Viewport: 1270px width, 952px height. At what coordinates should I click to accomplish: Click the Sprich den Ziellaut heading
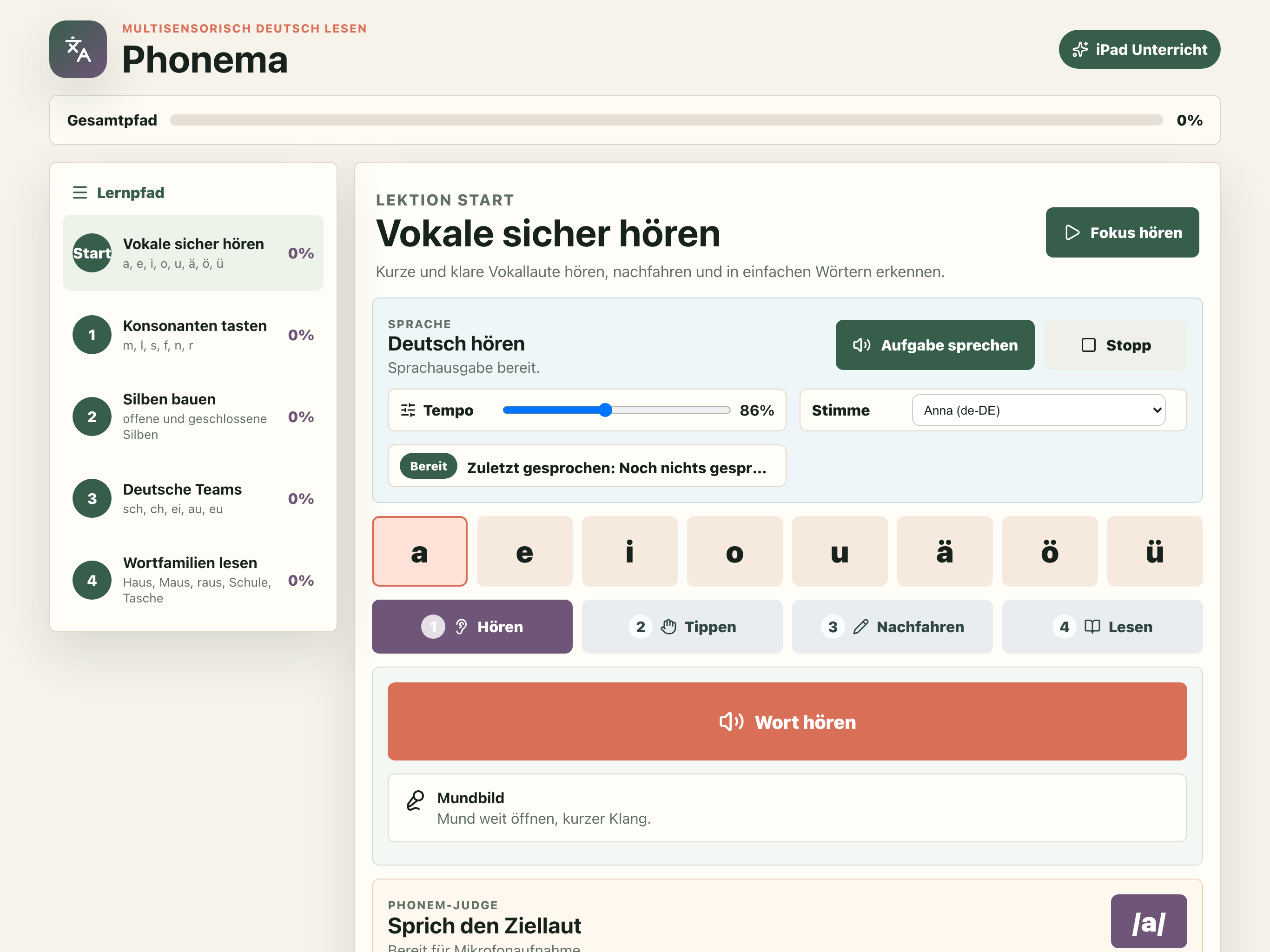coord(484,926)
